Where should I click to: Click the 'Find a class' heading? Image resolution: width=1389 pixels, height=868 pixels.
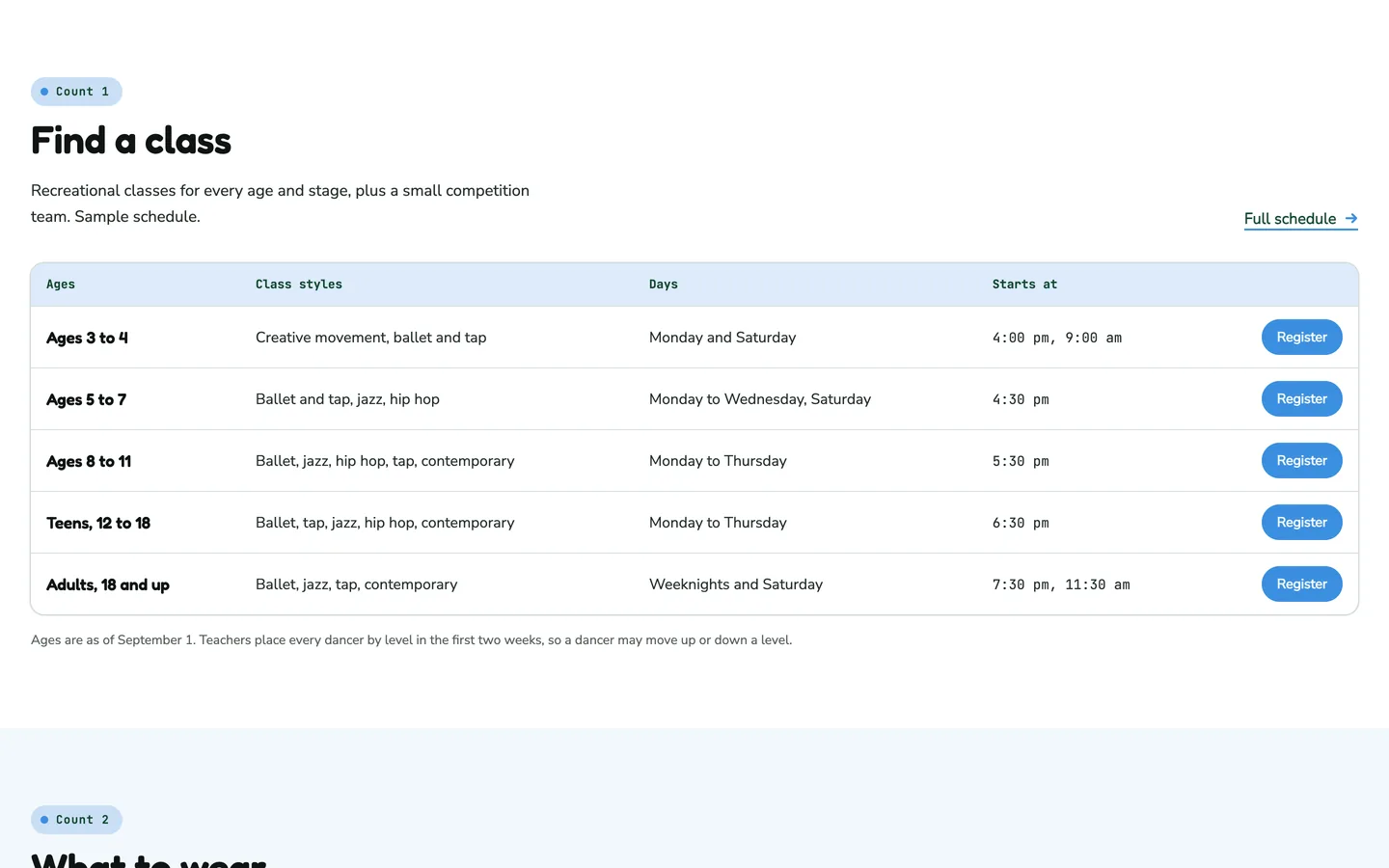(x=131, y=141)
